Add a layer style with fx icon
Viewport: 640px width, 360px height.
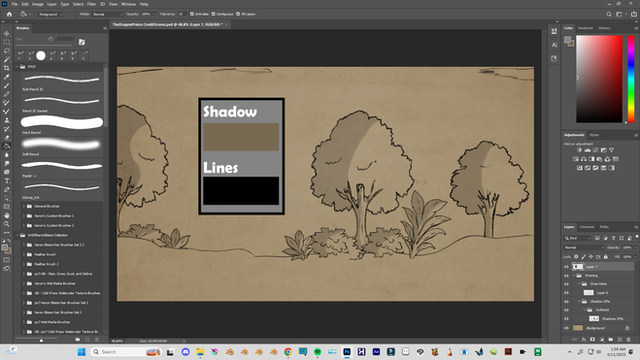[x=584, y=339]
